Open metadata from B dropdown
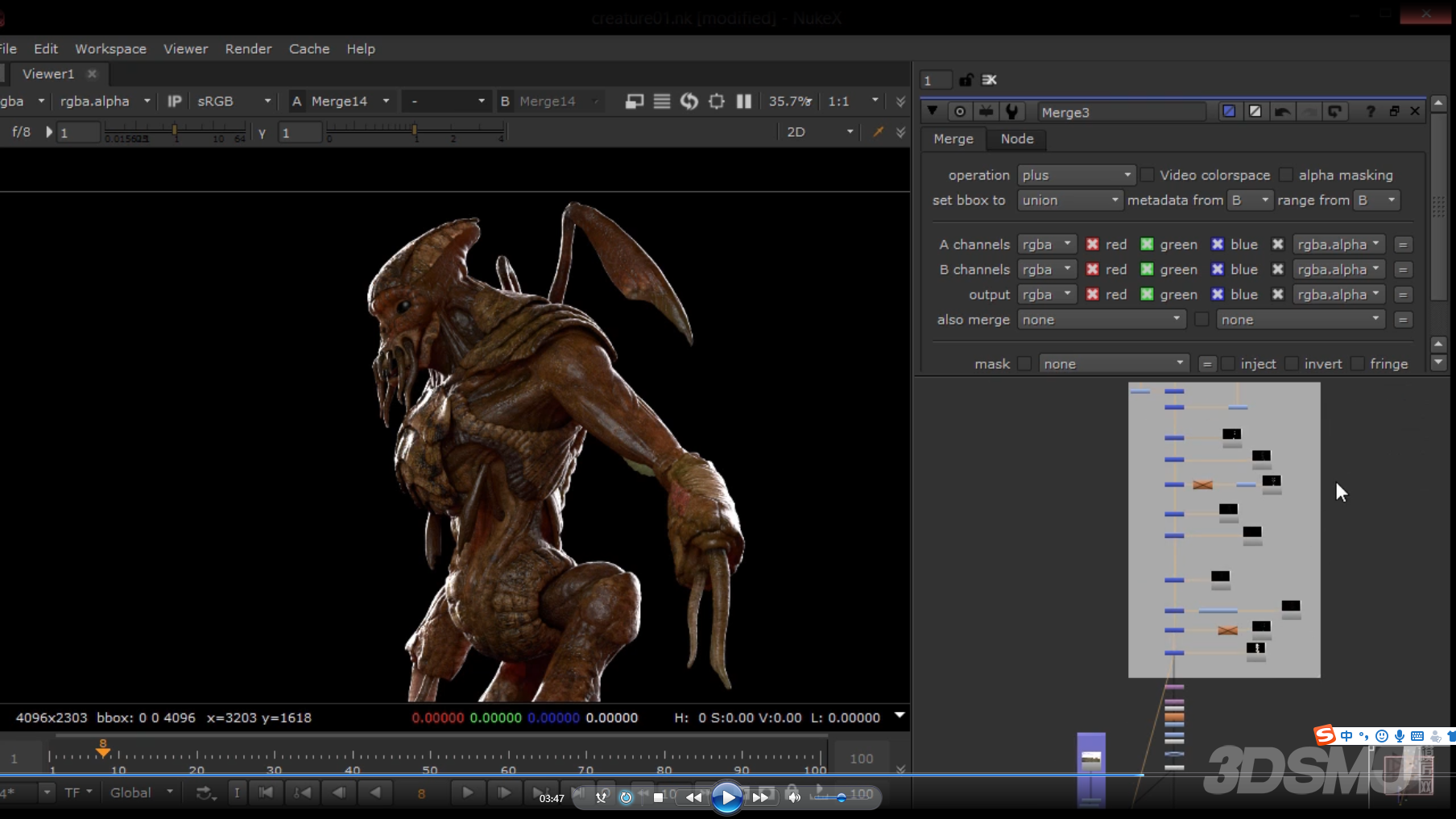This screenshot has height=819, width=1456. click(x=1250, y=200)
